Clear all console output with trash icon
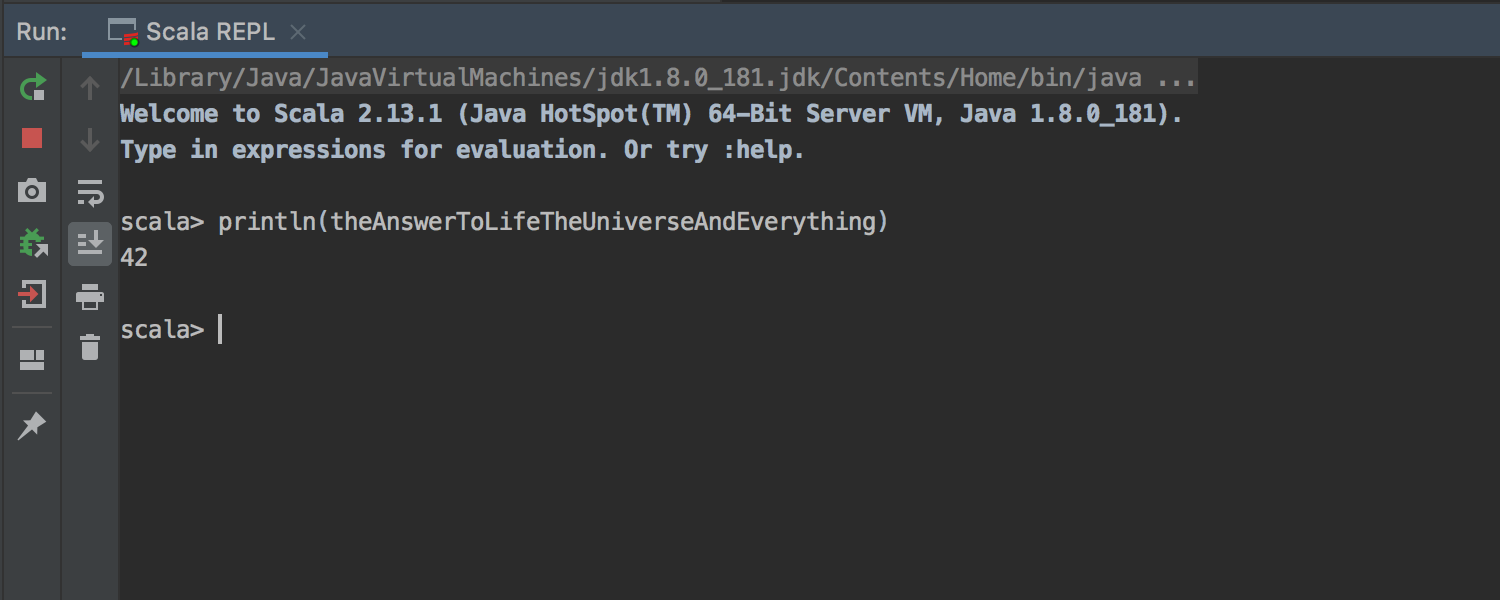 tap(90, 347)
